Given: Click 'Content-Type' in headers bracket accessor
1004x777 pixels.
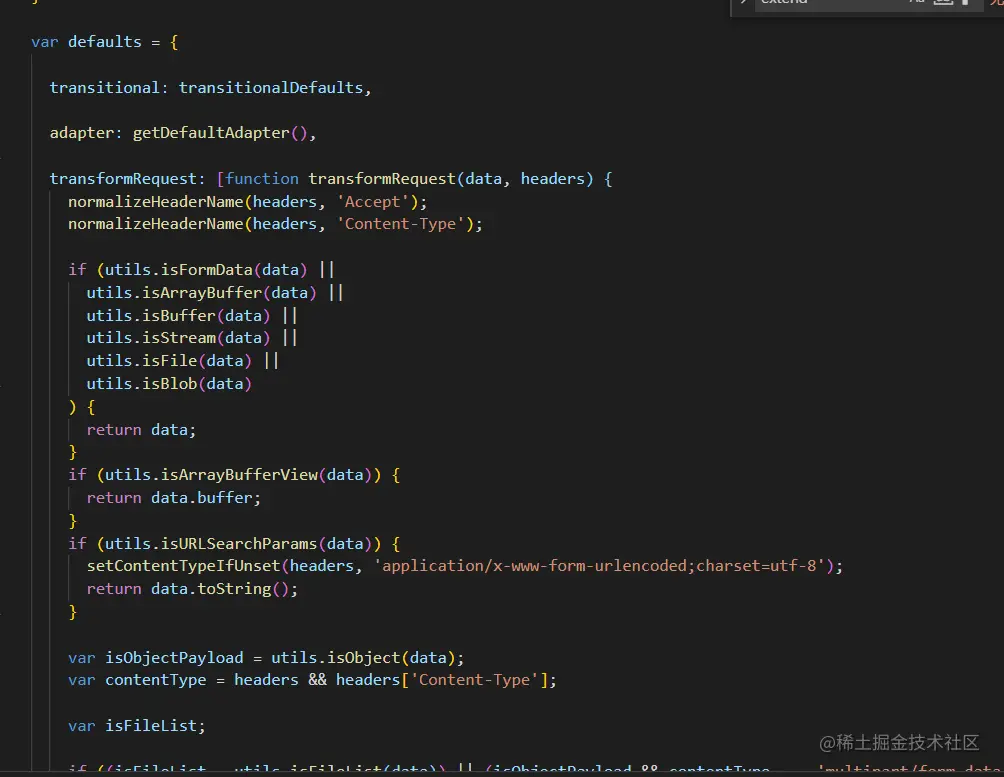Looking at the screenshot, I should pyautogui.click(x=474, y=680).
